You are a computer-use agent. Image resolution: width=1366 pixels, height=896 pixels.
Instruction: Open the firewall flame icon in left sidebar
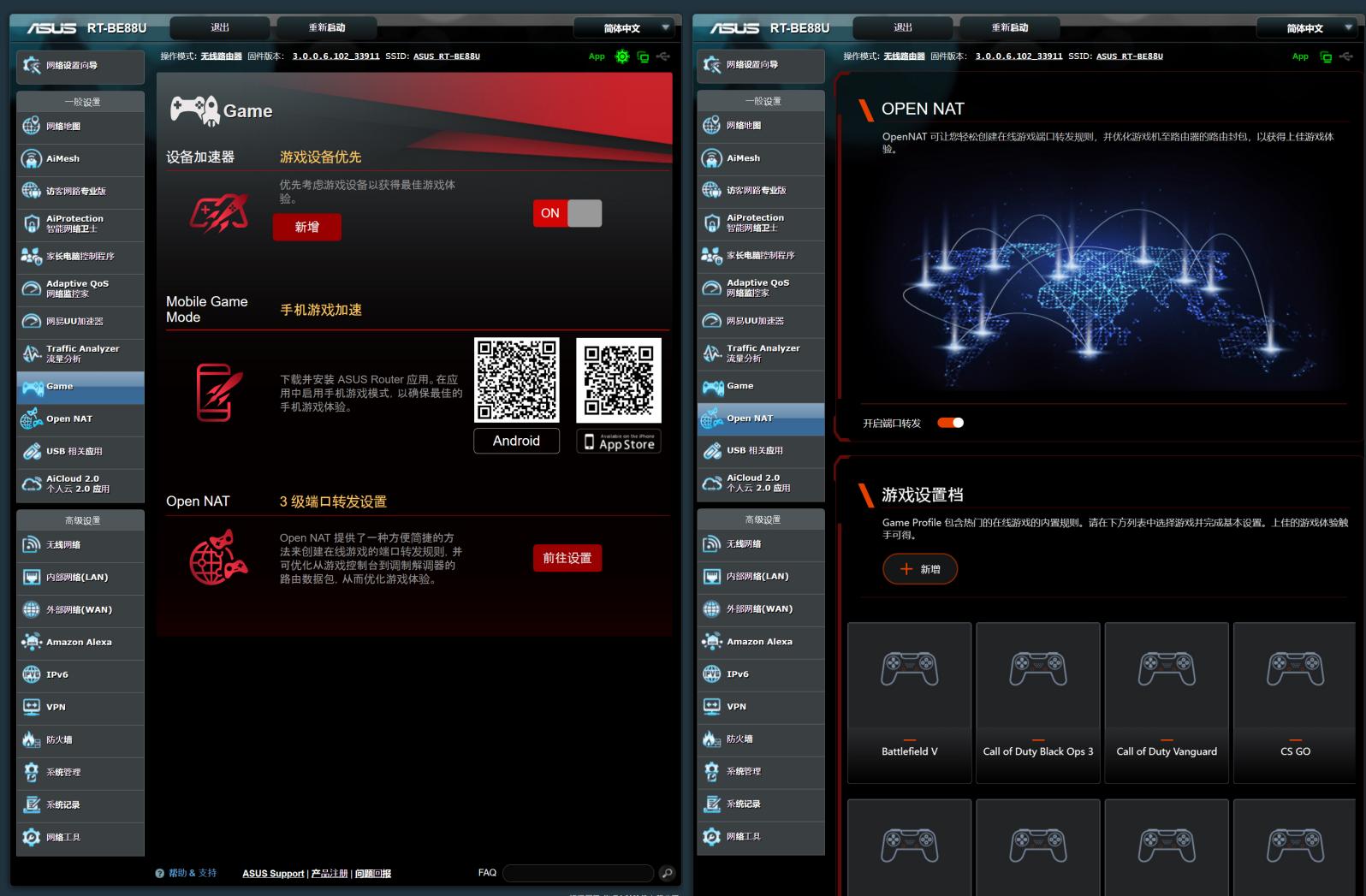32,739
